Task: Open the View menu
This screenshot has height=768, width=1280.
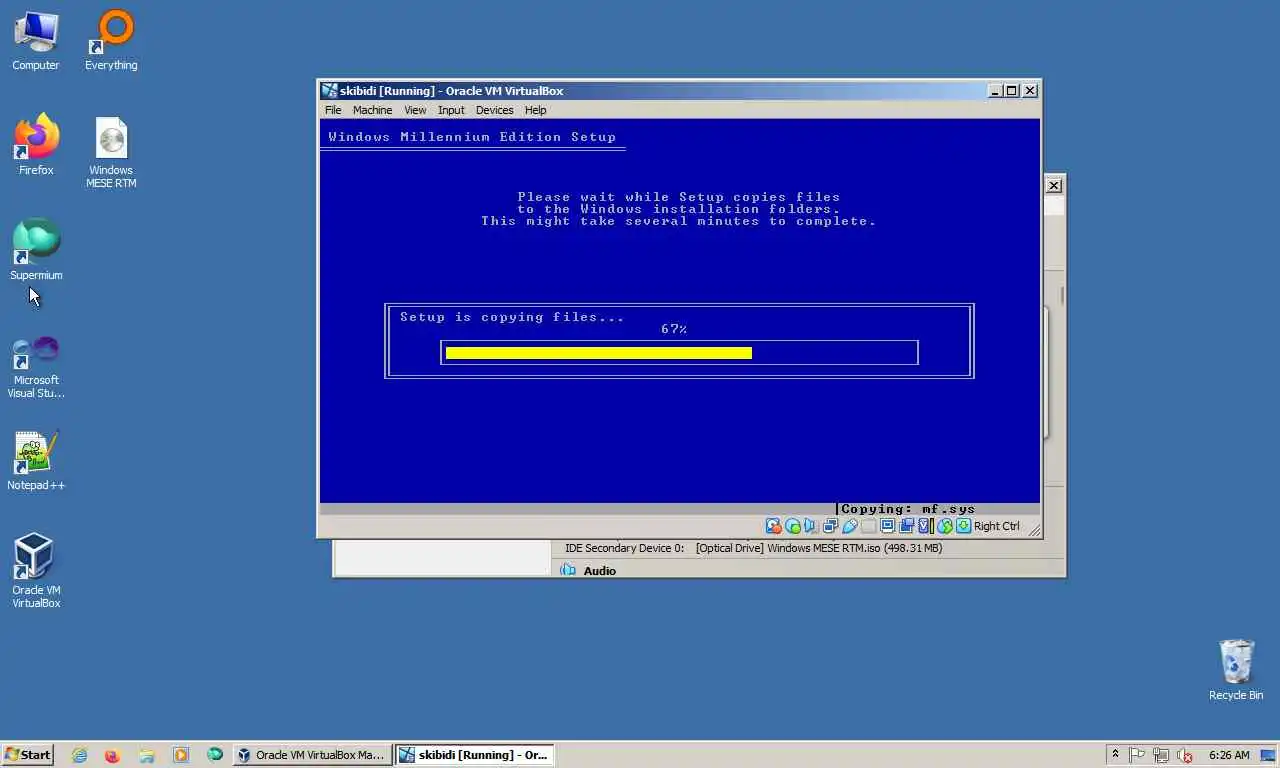Action: coord(415,110)
